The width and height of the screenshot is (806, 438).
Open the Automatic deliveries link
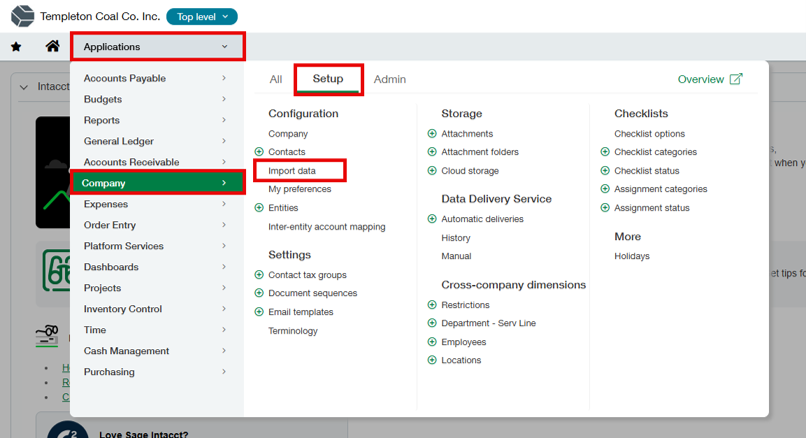click(482, 219)
